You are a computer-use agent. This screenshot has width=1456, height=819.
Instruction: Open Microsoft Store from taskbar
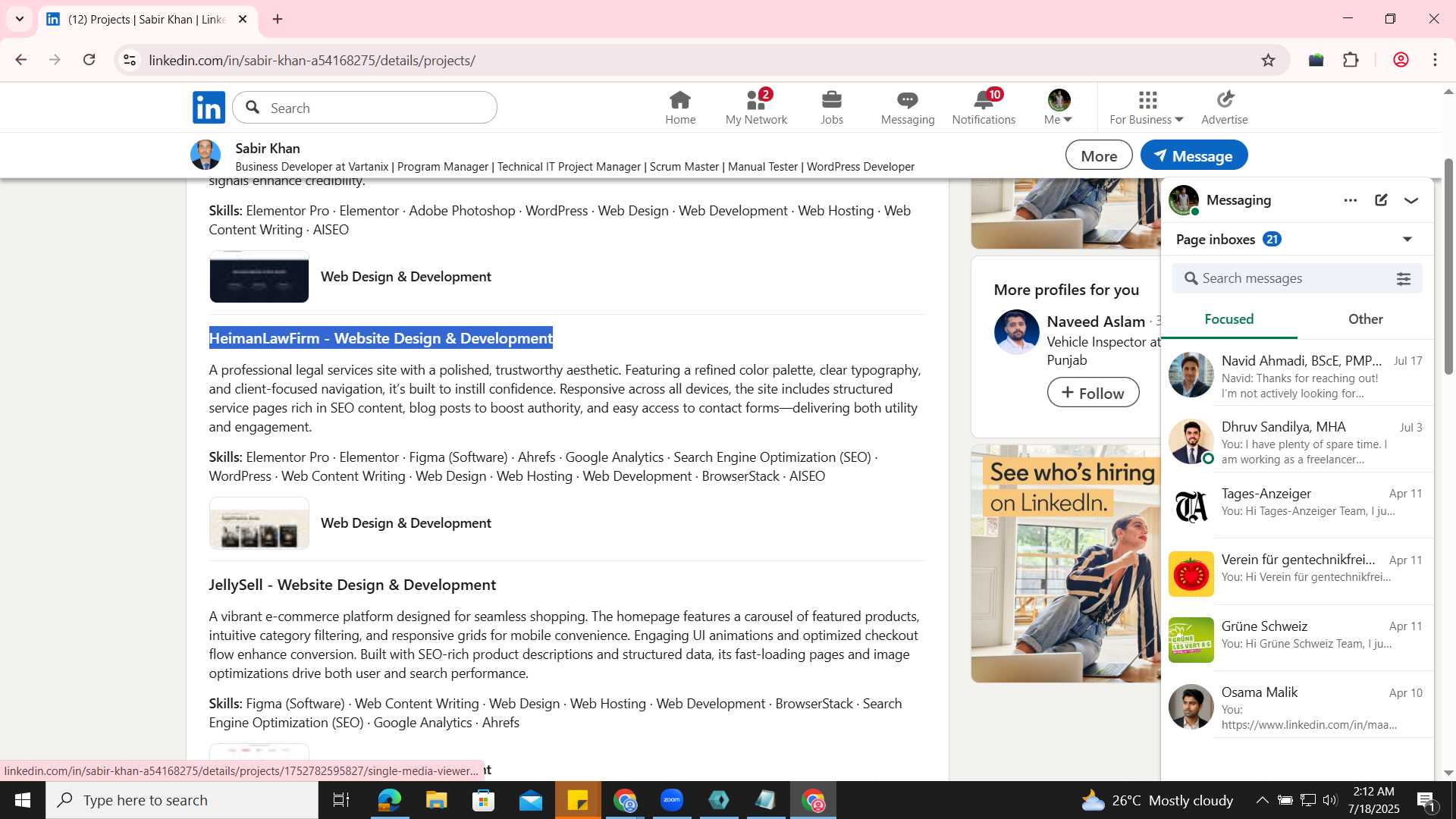[483, 800]
